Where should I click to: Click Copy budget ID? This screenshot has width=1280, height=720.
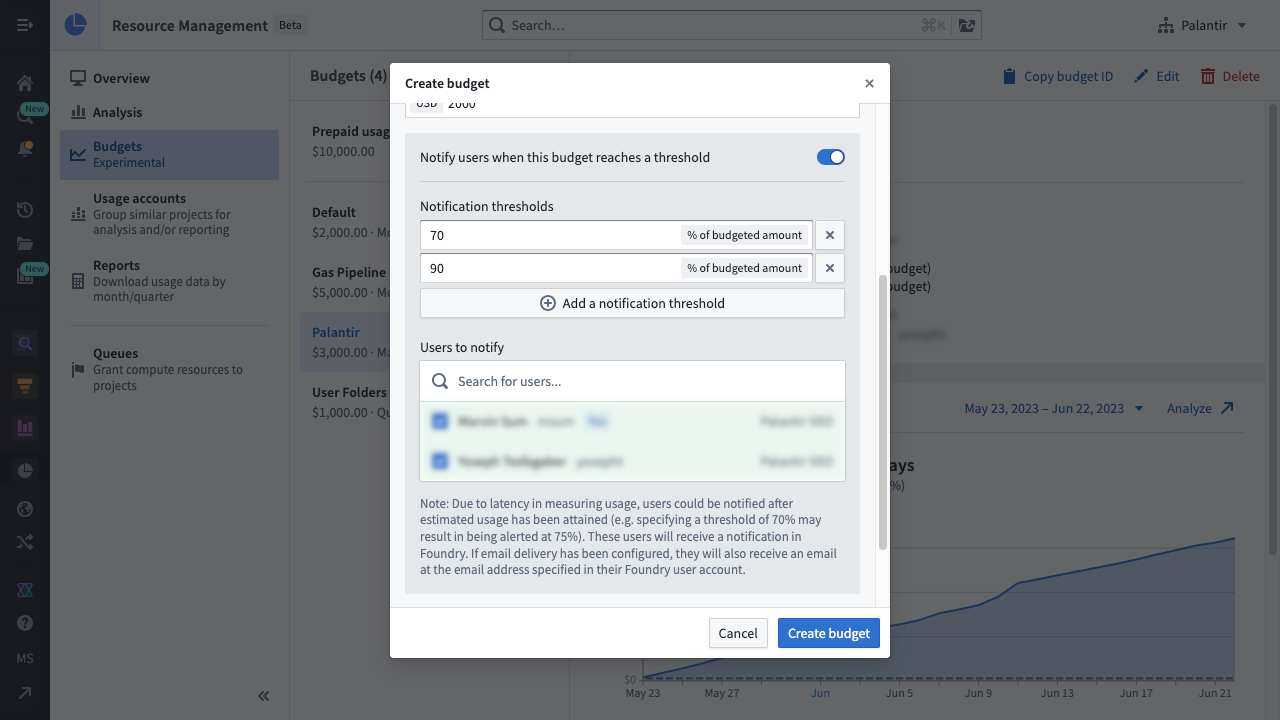tap(1057, 76)
